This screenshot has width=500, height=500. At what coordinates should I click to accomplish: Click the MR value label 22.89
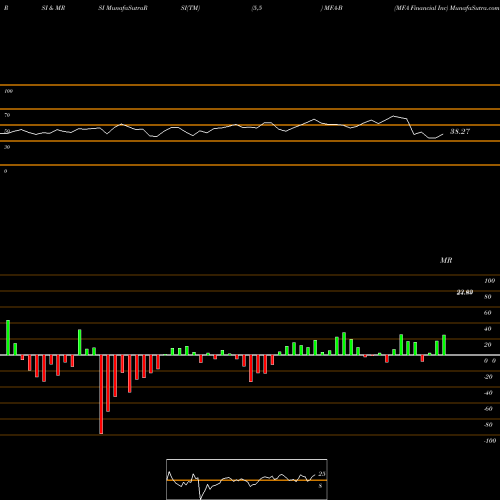click(465, 292)
